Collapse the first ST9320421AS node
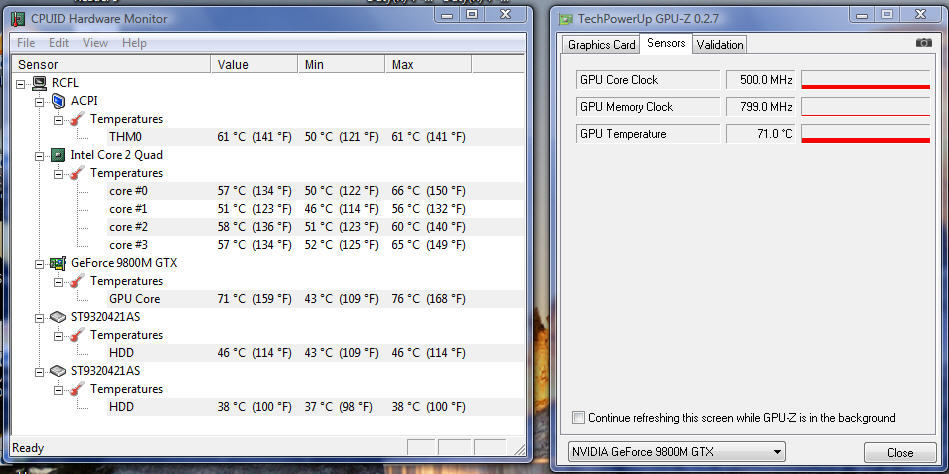The height and width of the screenshot is (474, 949). 40,317
